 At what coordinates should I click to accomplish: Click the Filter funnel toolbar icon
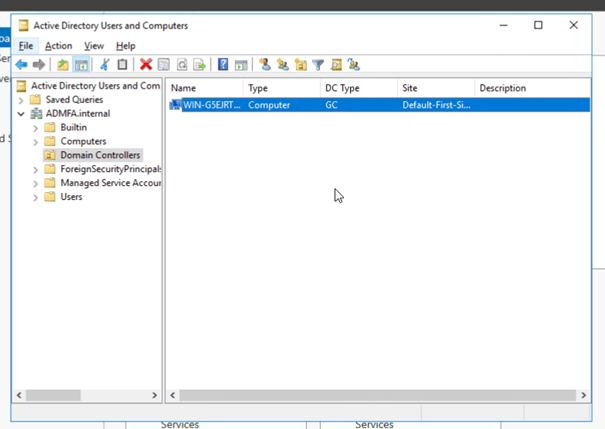pos(318,65)
